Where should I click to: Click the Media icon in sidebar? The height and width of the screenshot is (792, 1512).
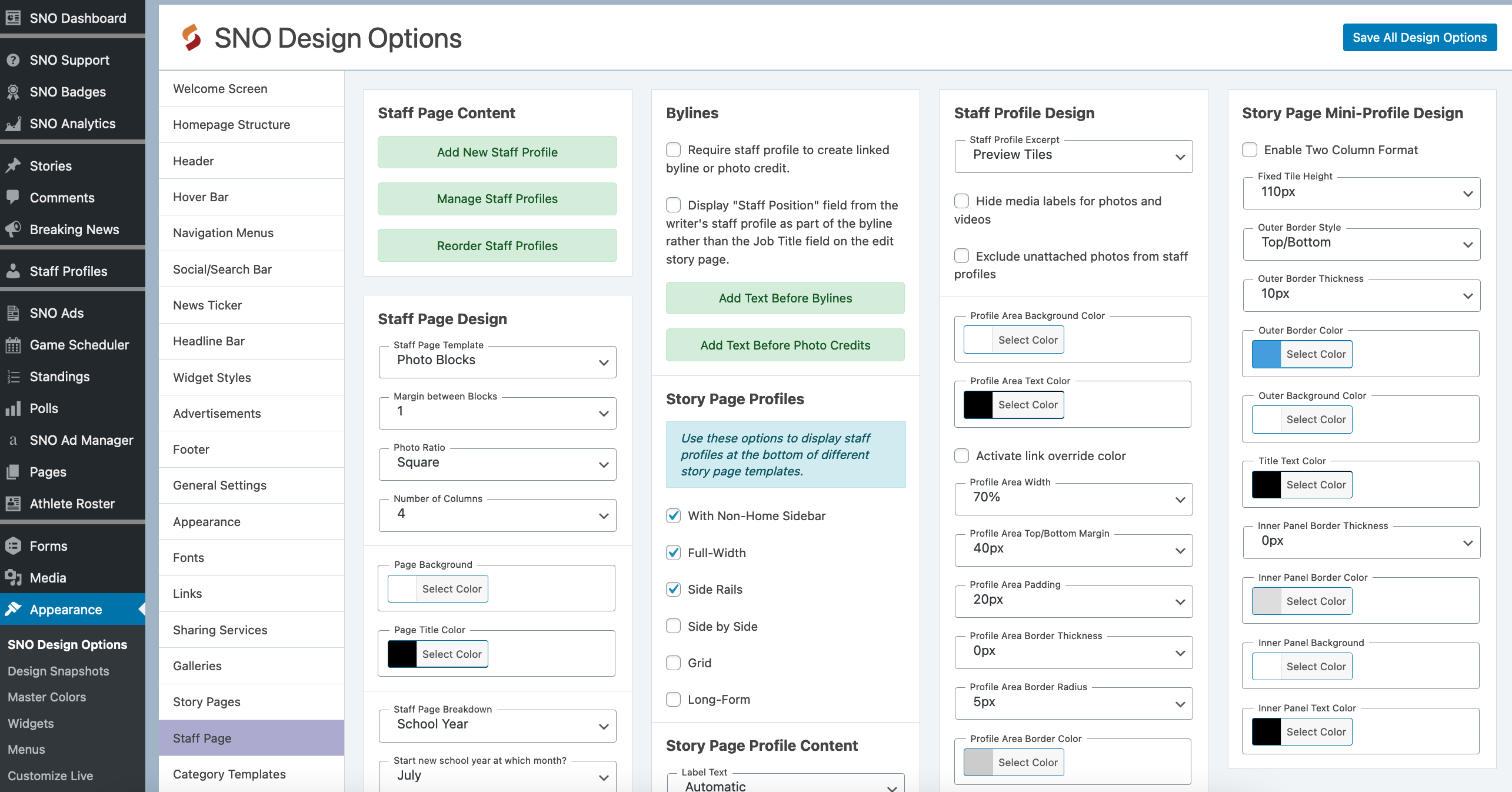[x=13, y=578]
